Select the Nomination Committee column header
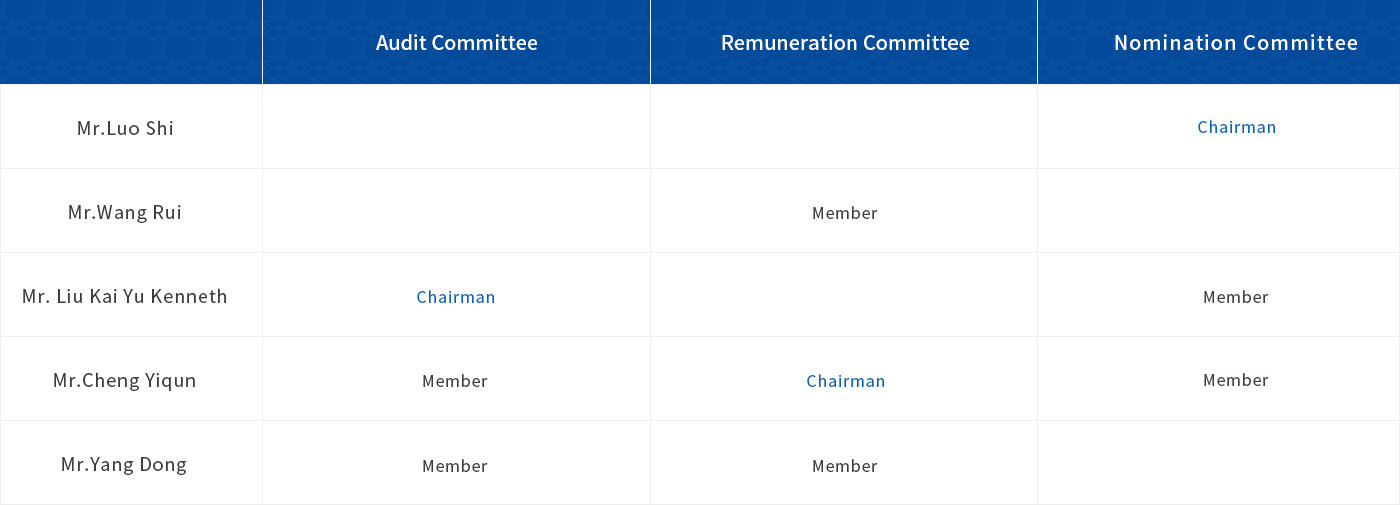 click(x=1235, y=43)
